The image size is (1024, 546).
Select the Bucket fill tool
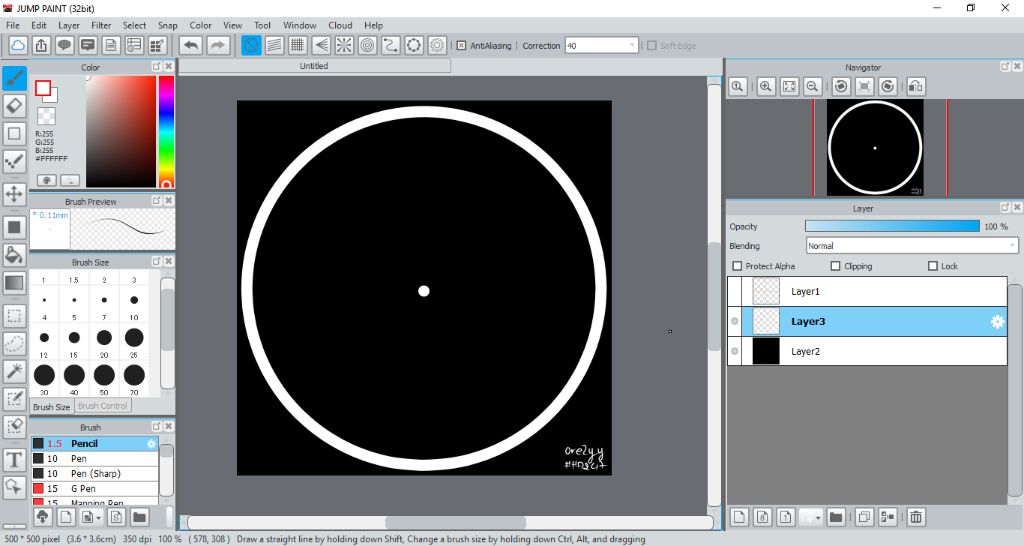coord(14,255)
